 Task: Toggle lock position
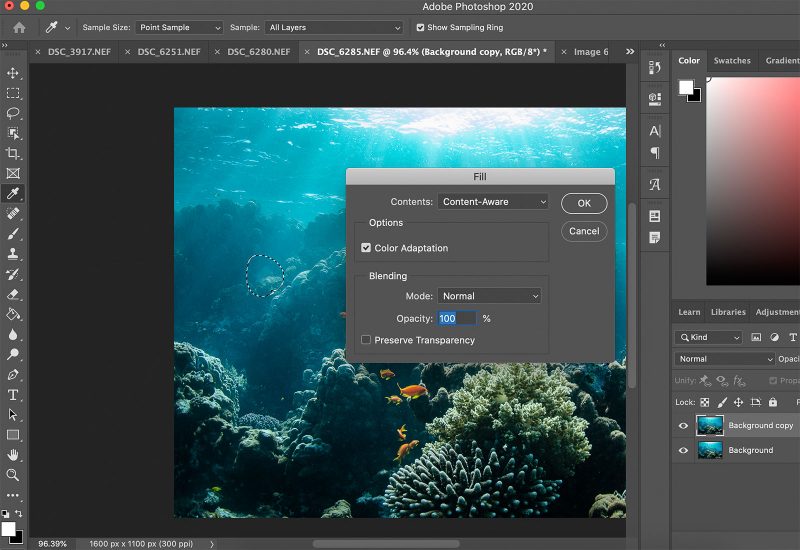738,402
